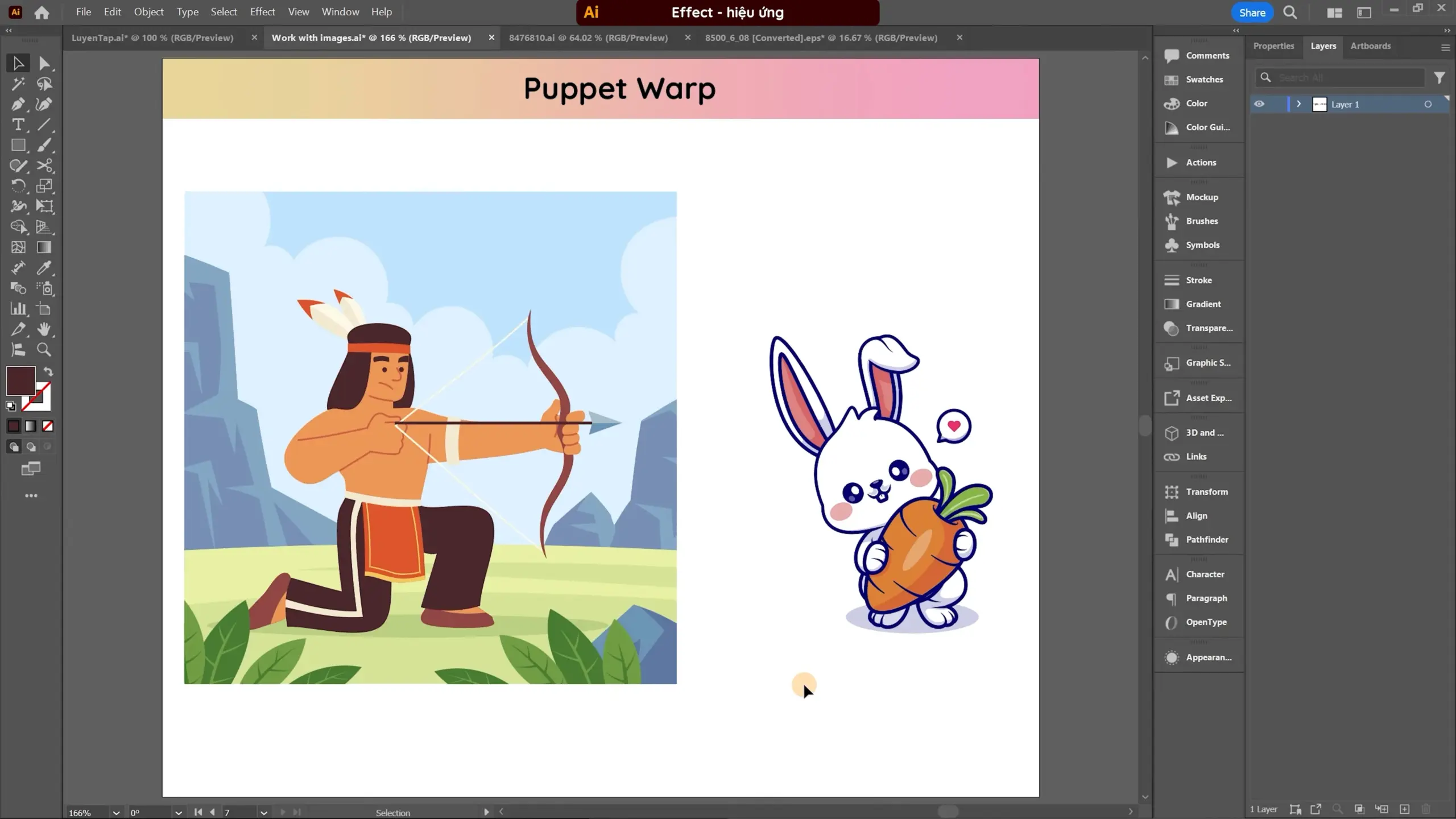Reset default fill and stroke
Image resolution: width=1456 pixels, height=819 pixels.
coord(11,406)
